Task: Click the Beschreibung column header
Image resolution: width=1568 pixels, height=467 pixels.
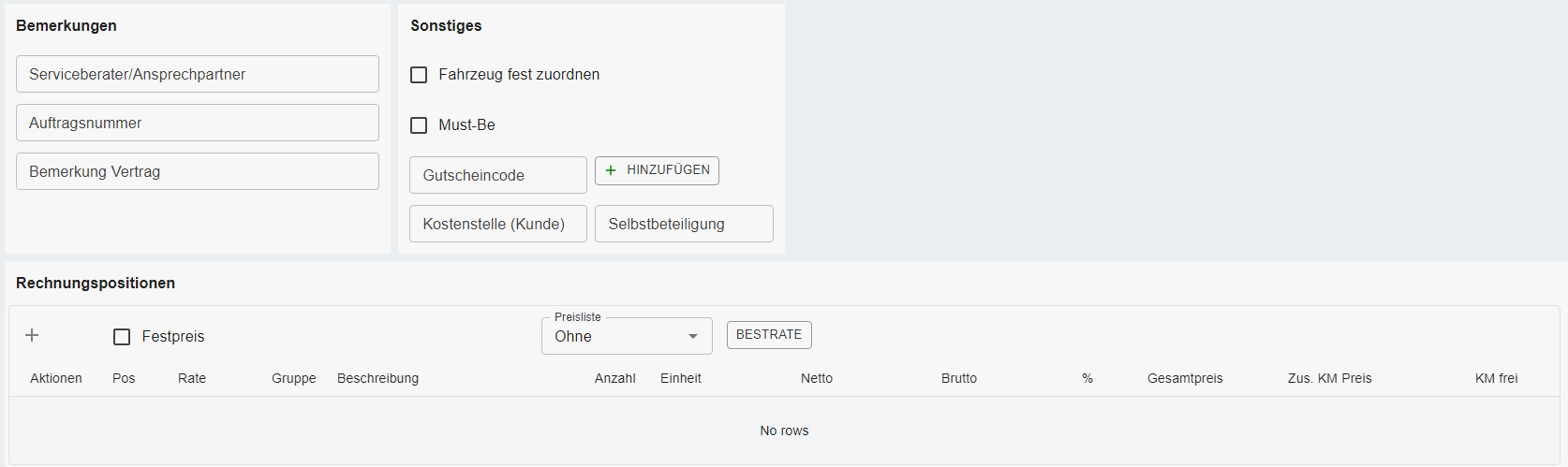Action: point(377,378)
